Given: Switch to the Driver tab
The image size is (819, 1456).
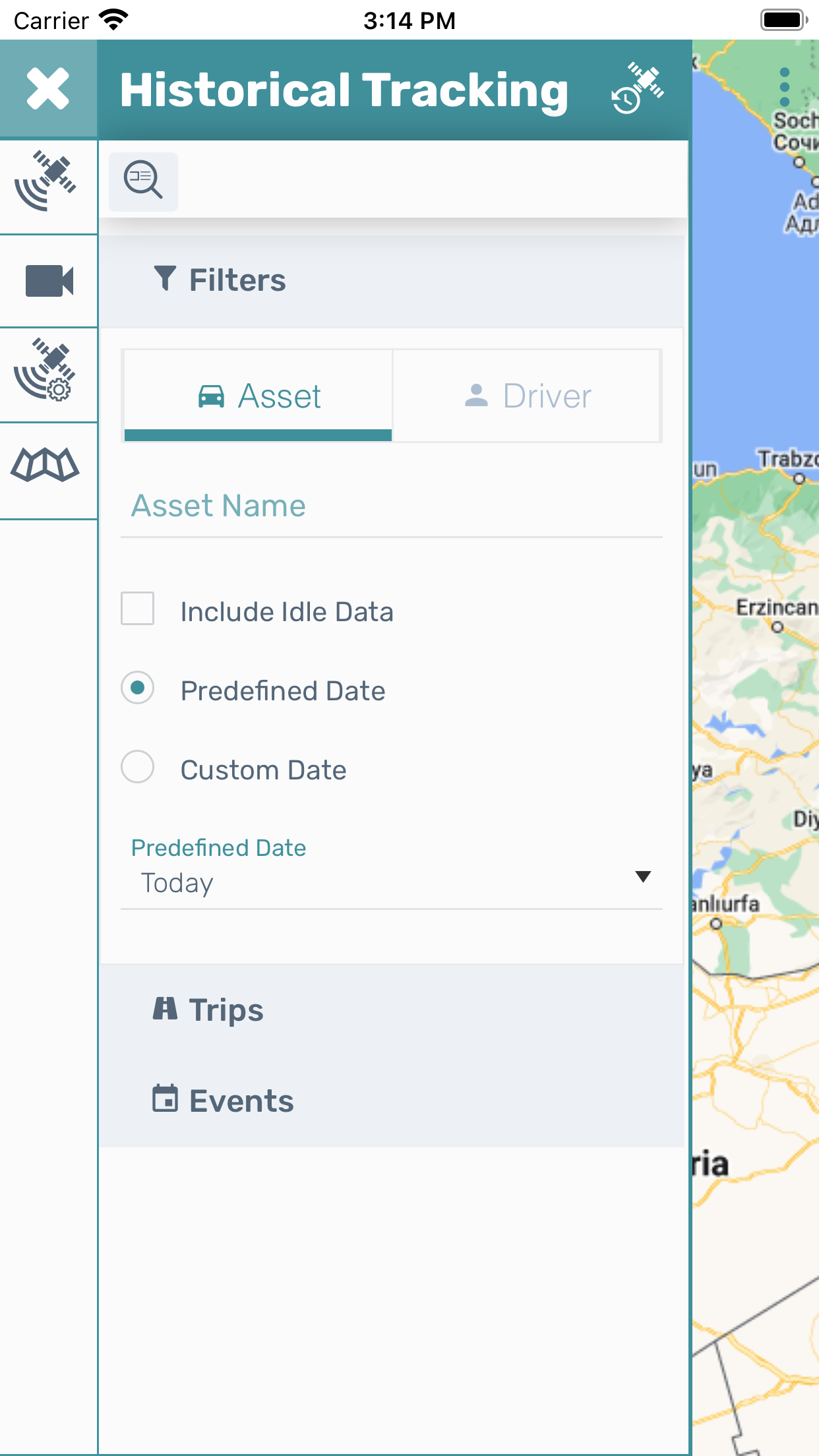Looking at the screenshot, I should click(527, 396).
